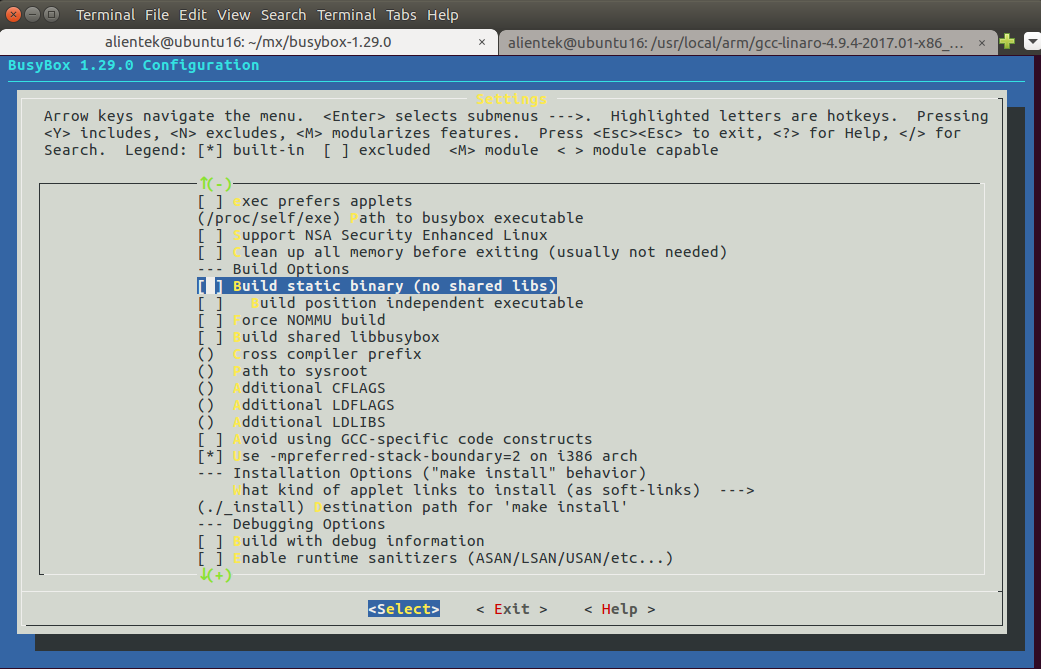Click the up scroll indicator ↑(-)

point(215,184)
